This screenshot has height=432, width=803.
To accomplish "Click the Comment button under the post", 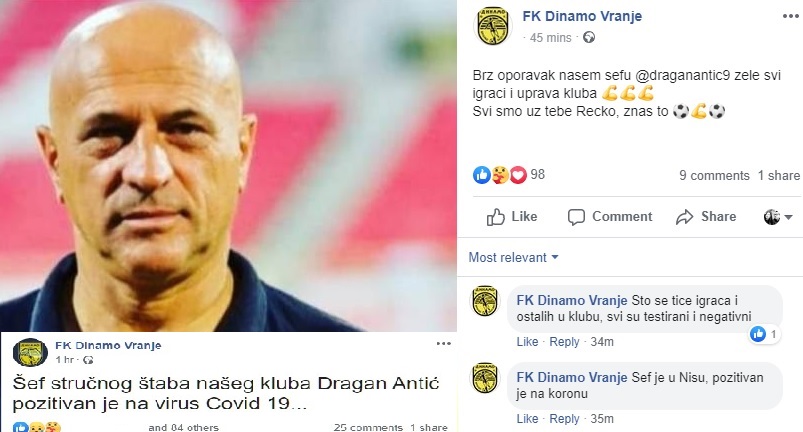I will pos(609,217).
